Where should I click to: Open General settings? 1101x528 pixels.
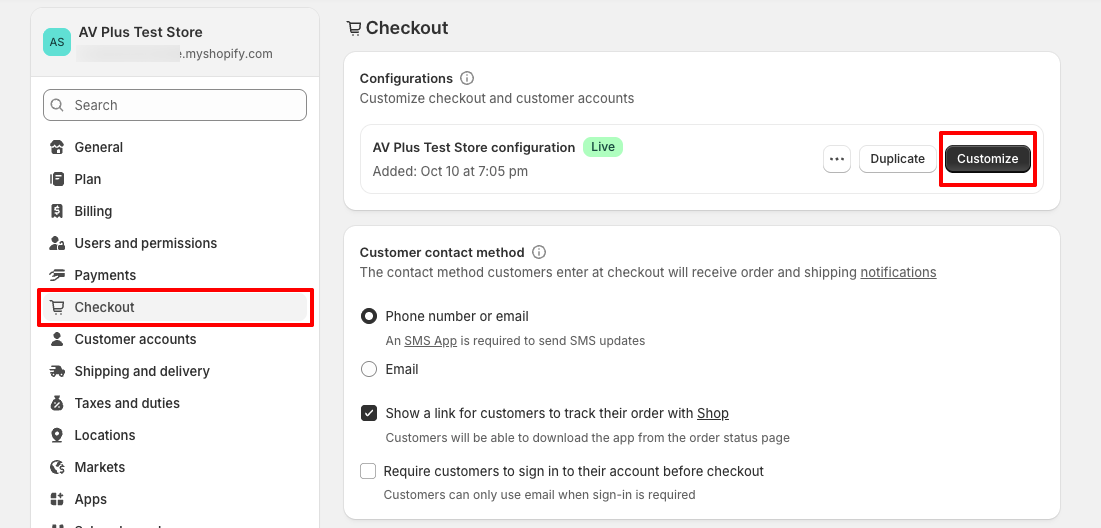175,147
